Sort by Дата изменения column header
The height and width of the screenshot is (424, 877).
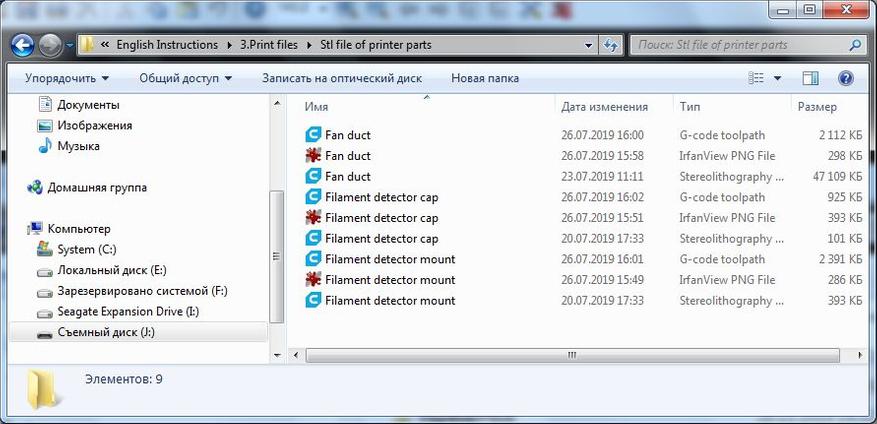pyautogui.click(x=604, y=107)
